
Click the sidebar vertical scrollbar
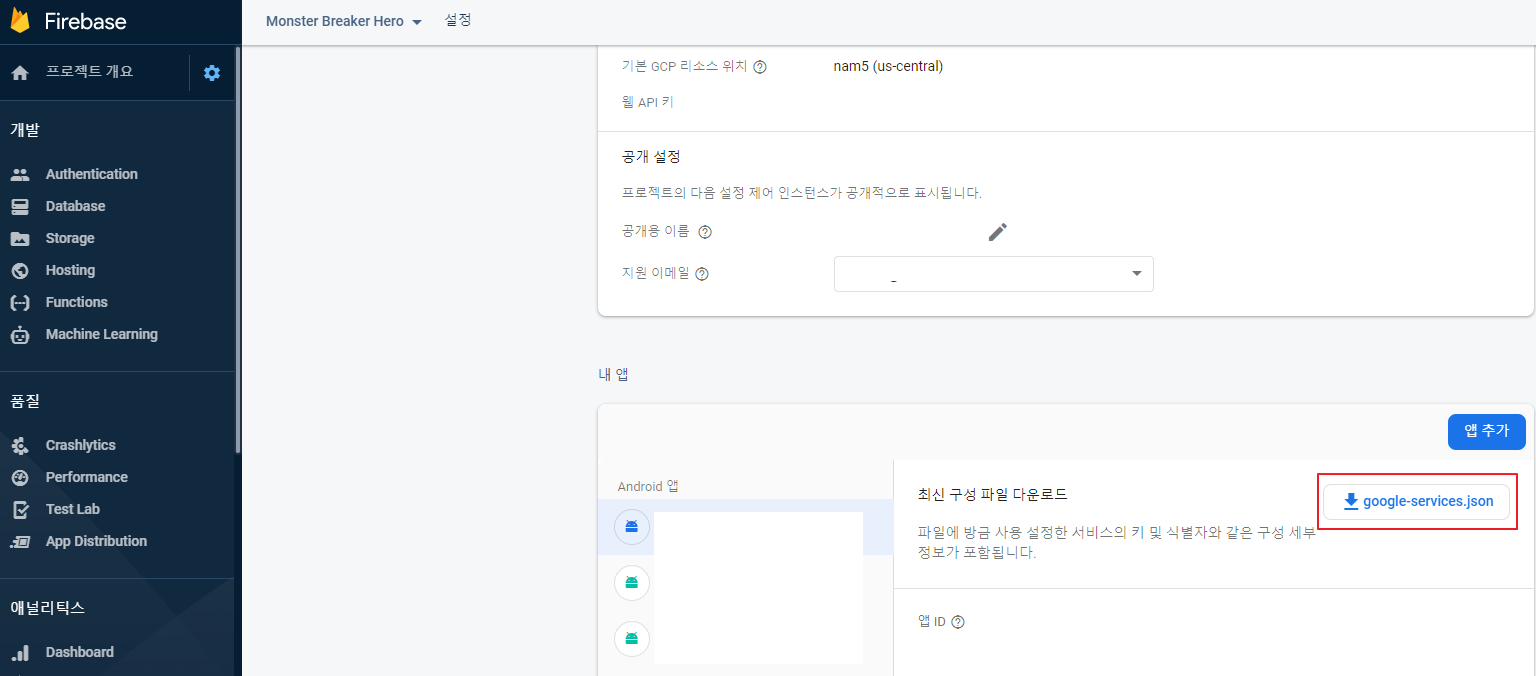(238, 250)
